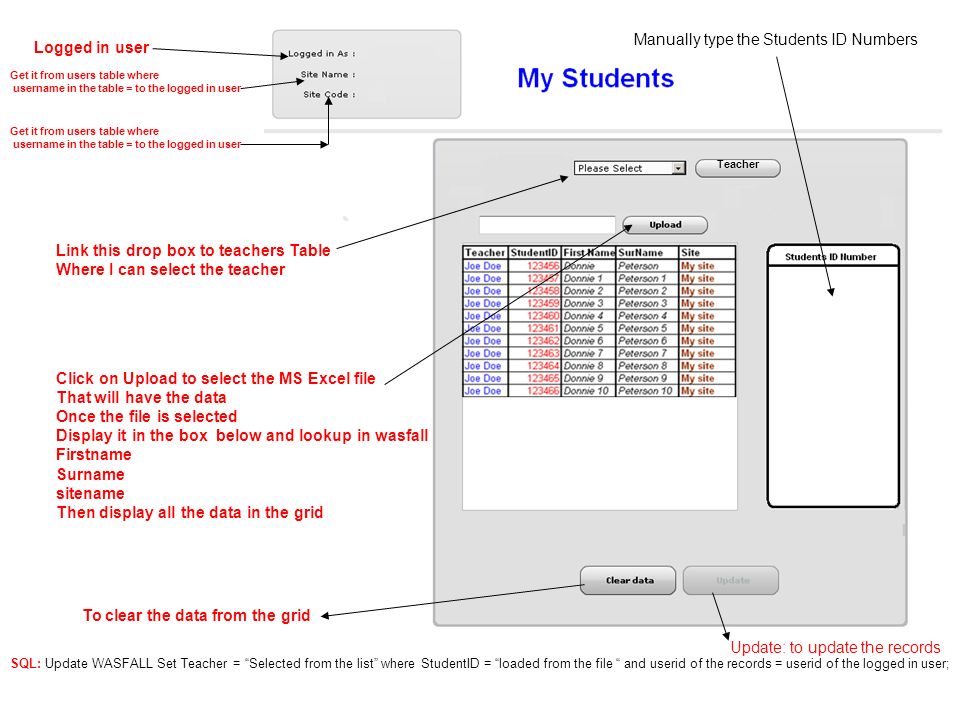Click the Upload button
The height and width of the screenshot is (720, 960).
(x=665, y=225)
